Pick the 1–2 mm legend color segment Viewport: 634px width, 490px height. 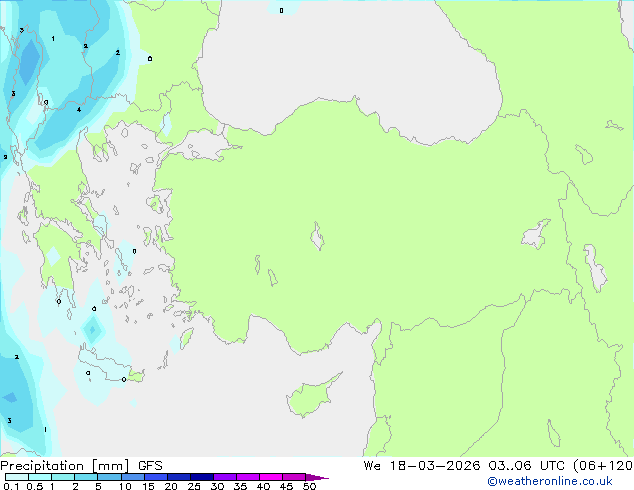coord(63,477)
